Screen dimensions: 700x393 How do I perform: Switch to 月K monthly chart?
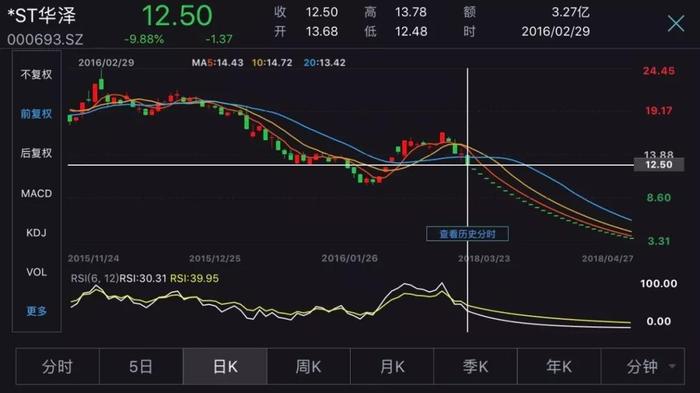(392, 367)
